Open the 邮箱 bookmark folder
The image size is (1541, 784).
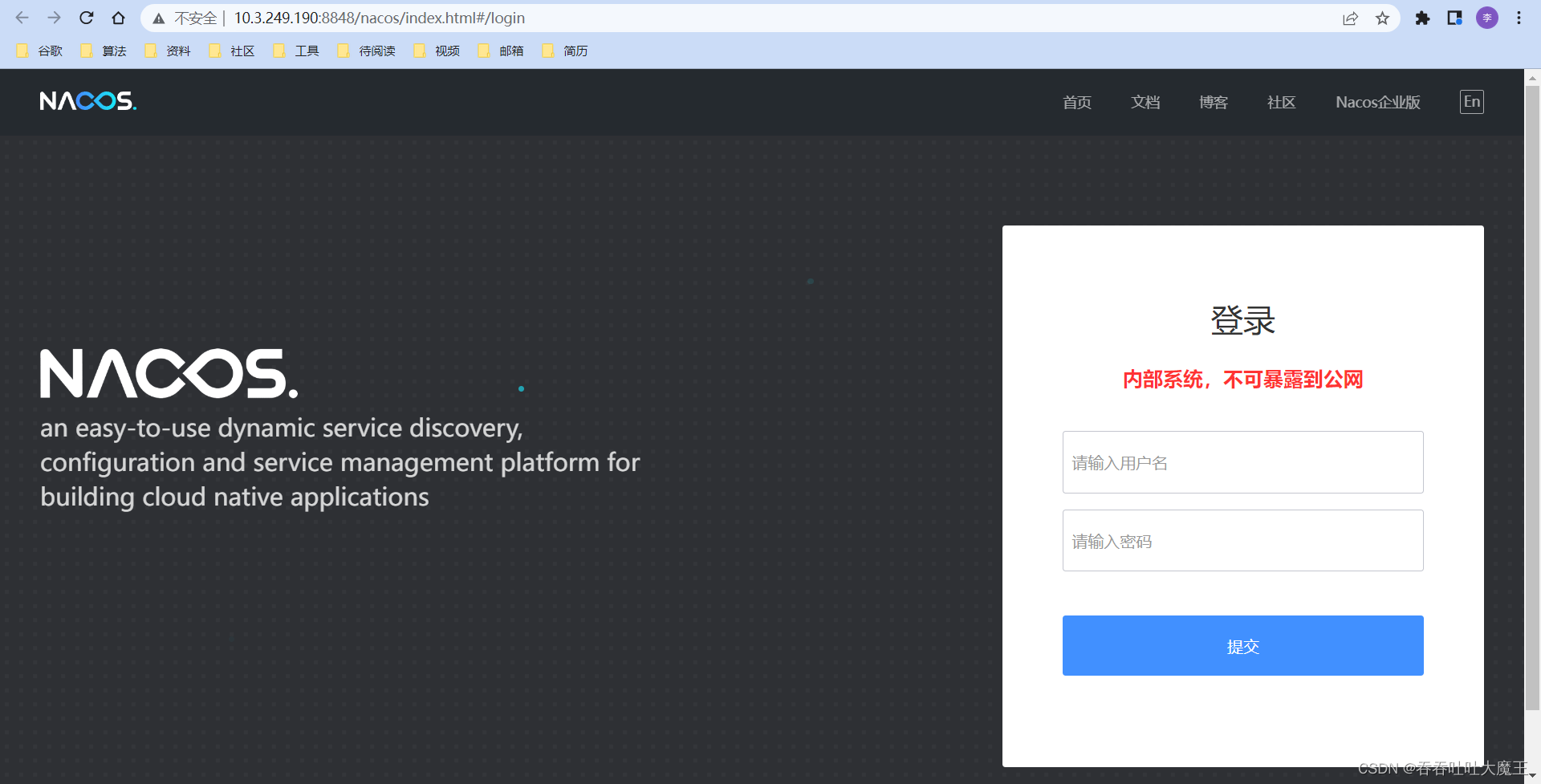[501, 51]
